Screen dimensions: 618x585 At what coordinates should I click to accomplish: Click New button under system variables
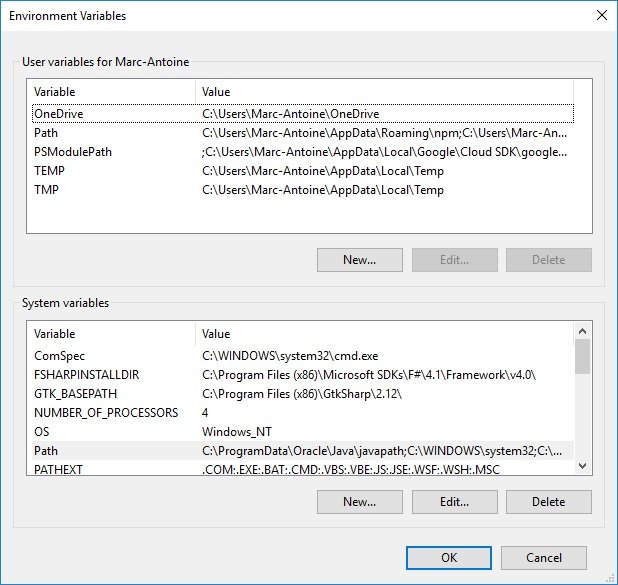[359, 502]
